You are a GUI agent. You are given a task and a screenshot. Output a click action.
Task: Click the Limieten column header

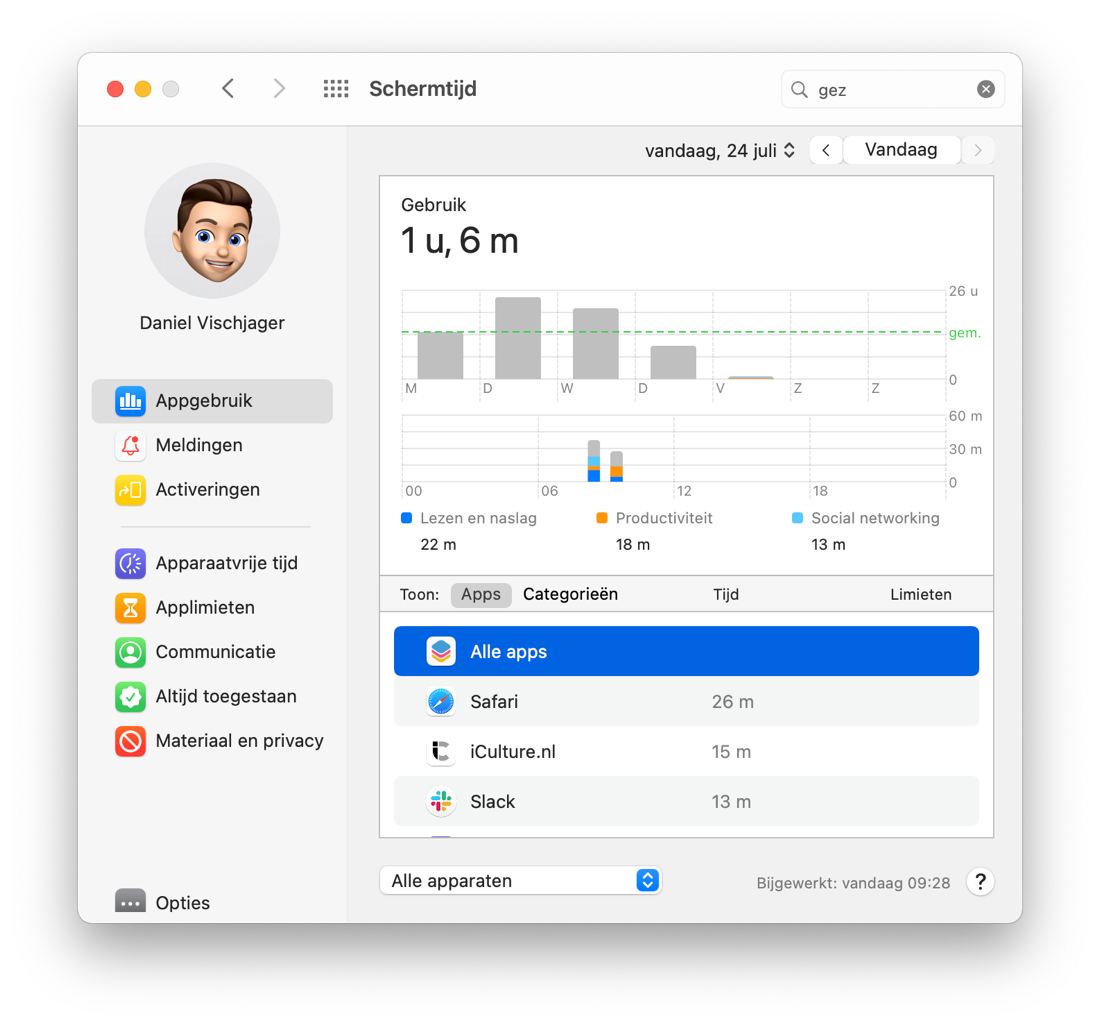click(x=920, y=594)
